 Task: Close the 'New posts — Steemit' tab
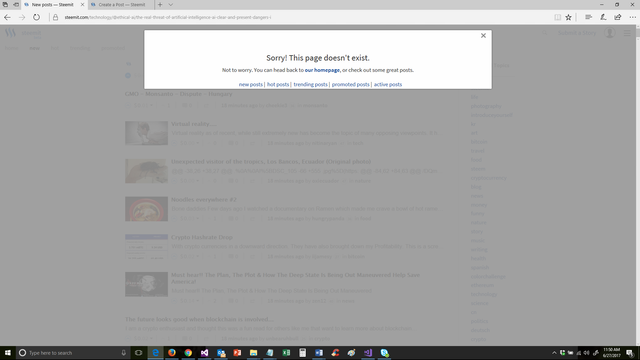[x=82, y=5]
